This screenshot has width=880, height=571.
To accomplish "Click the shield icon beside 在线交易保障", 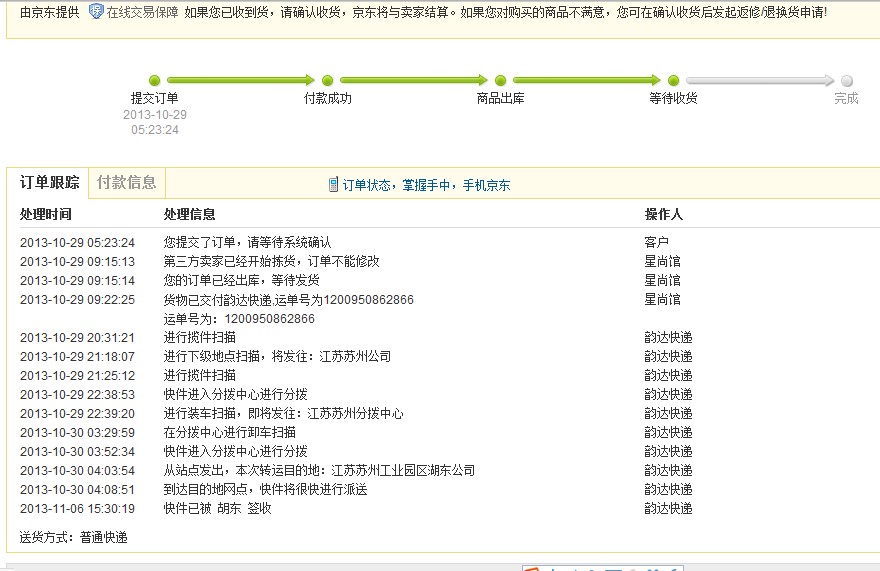I will 96,11.
